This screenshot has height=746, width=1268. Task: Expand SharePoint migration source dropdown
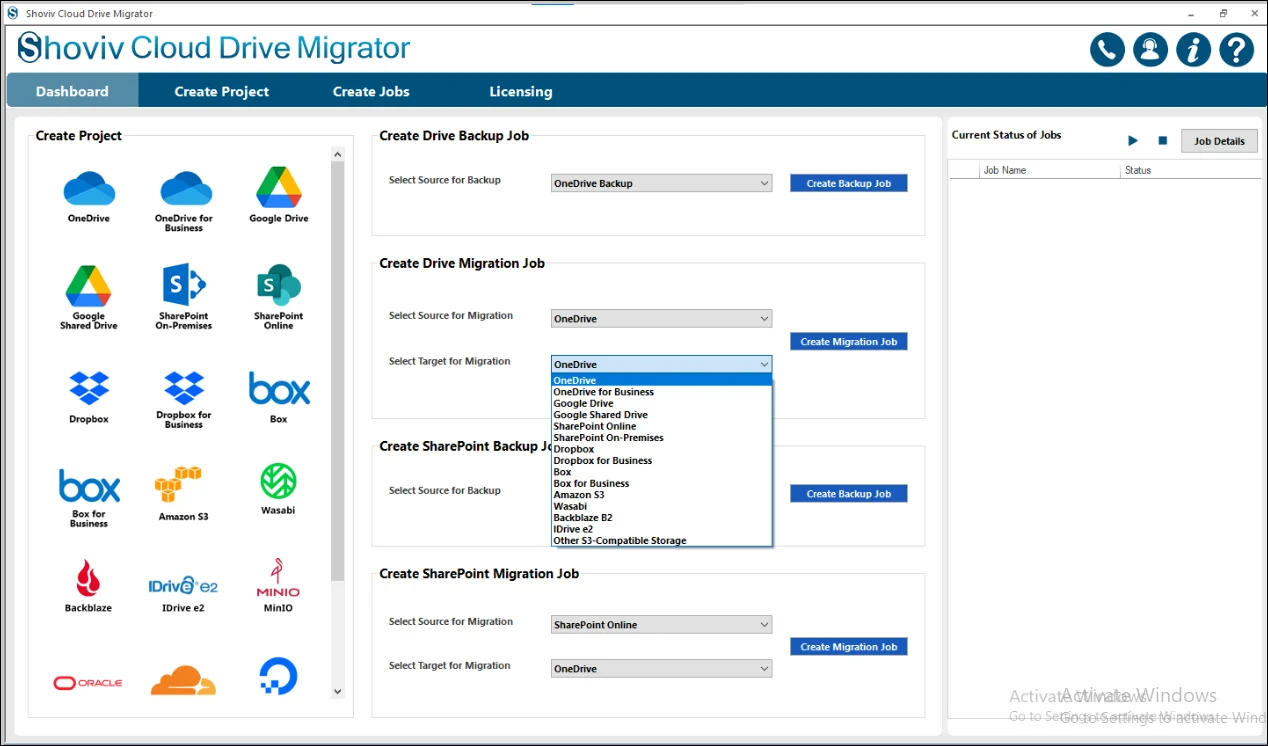coord(661,625)
